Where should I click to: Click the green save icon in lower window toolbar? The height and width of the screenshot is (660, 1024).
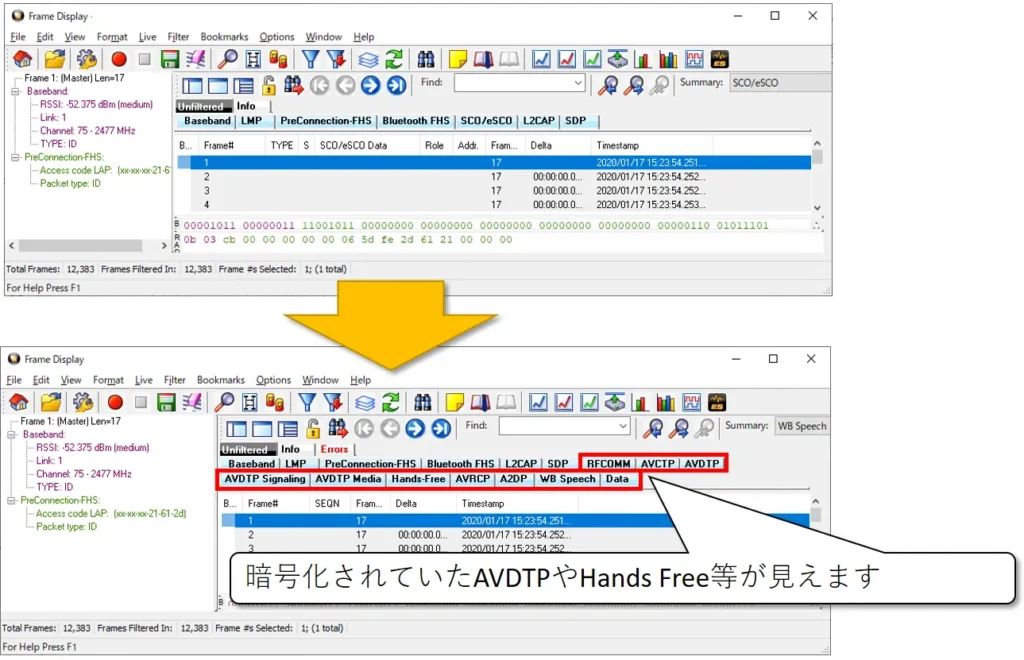click(x=166, y=402)
